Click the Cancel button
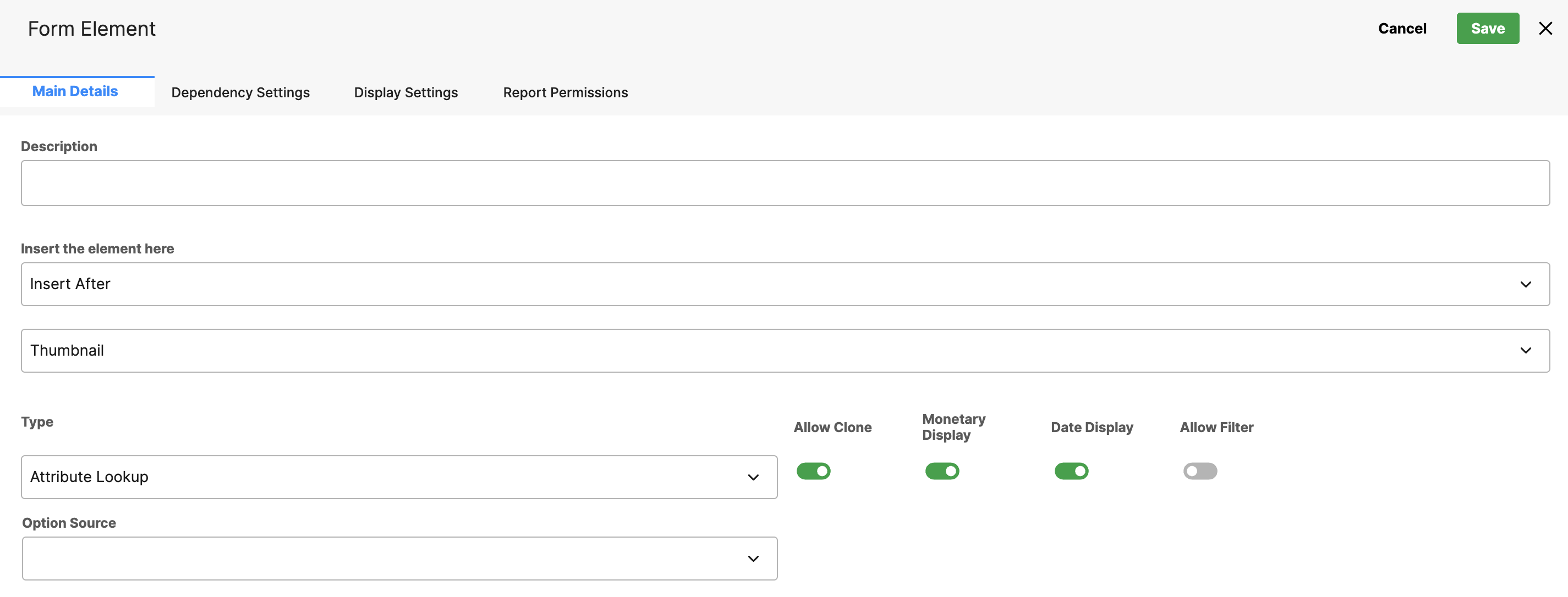 [1402, 29]
